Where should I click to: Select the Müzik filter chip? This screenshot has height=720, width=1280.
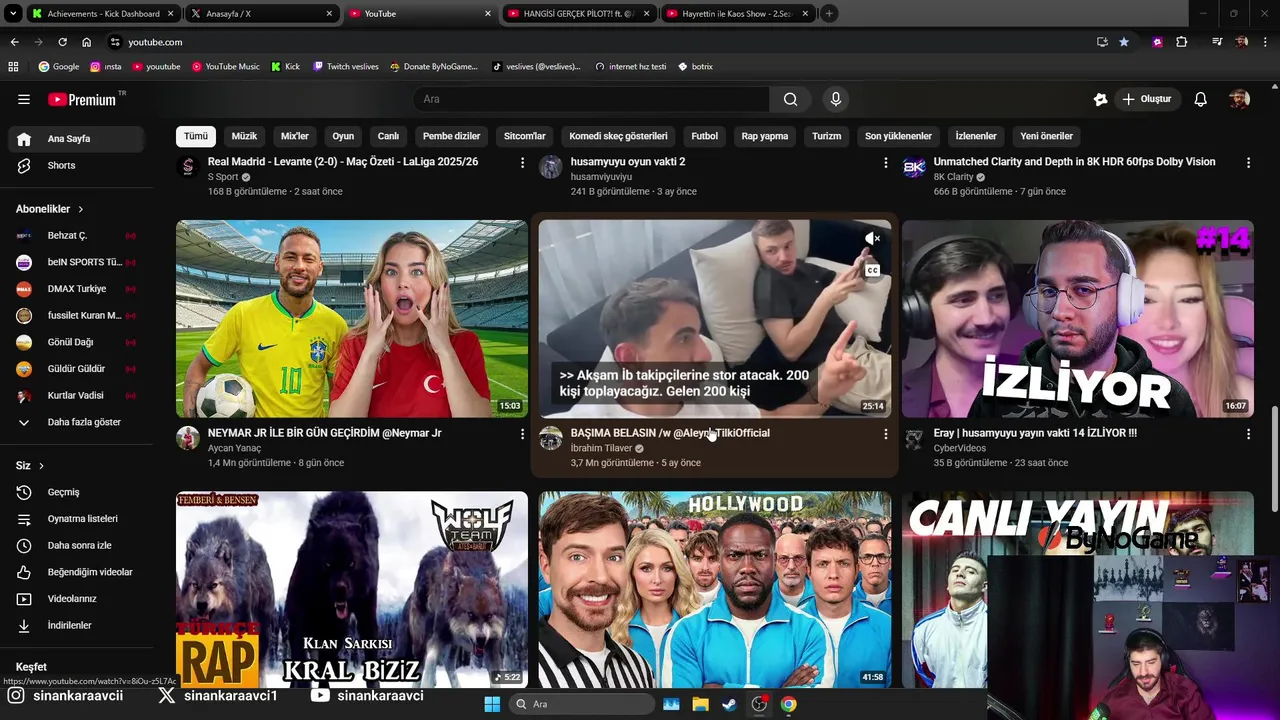pyautogui.click(x=244, y=136)
